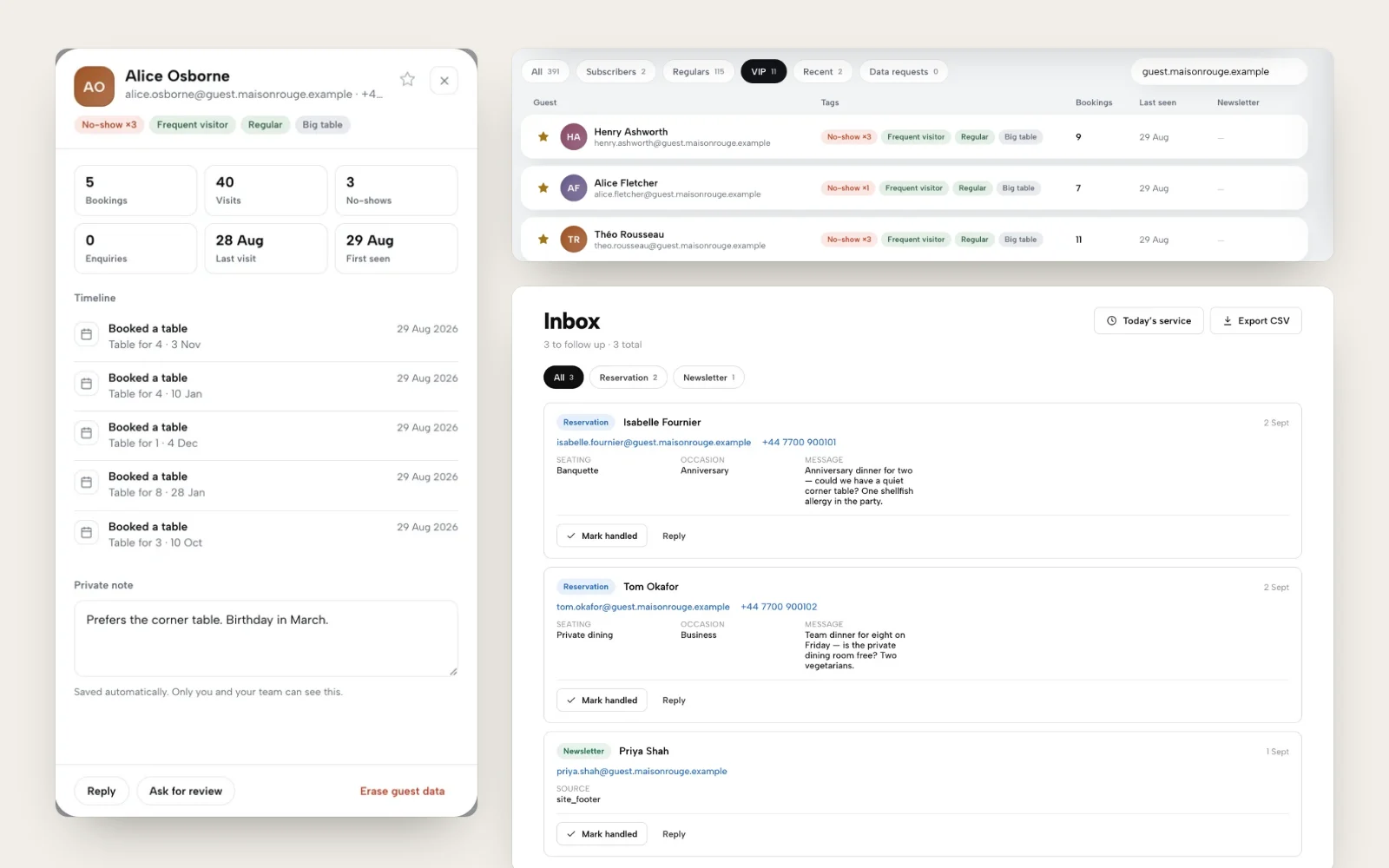Click calendar icon for 10 Jan booking
The height and width of the screenshot is (868, 1389).
tap(86, 384)
